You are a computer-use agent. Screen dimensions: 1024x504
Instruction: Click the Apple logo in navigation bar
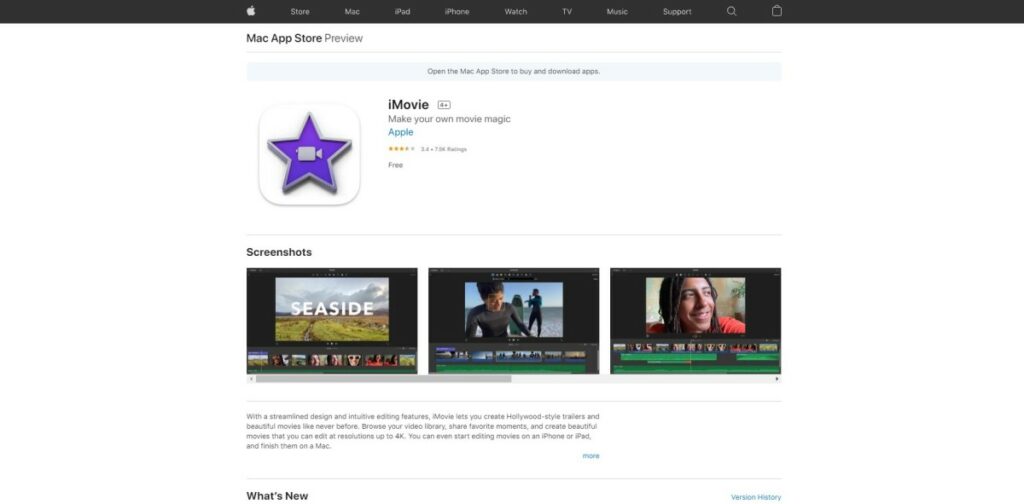click(251, 10)
